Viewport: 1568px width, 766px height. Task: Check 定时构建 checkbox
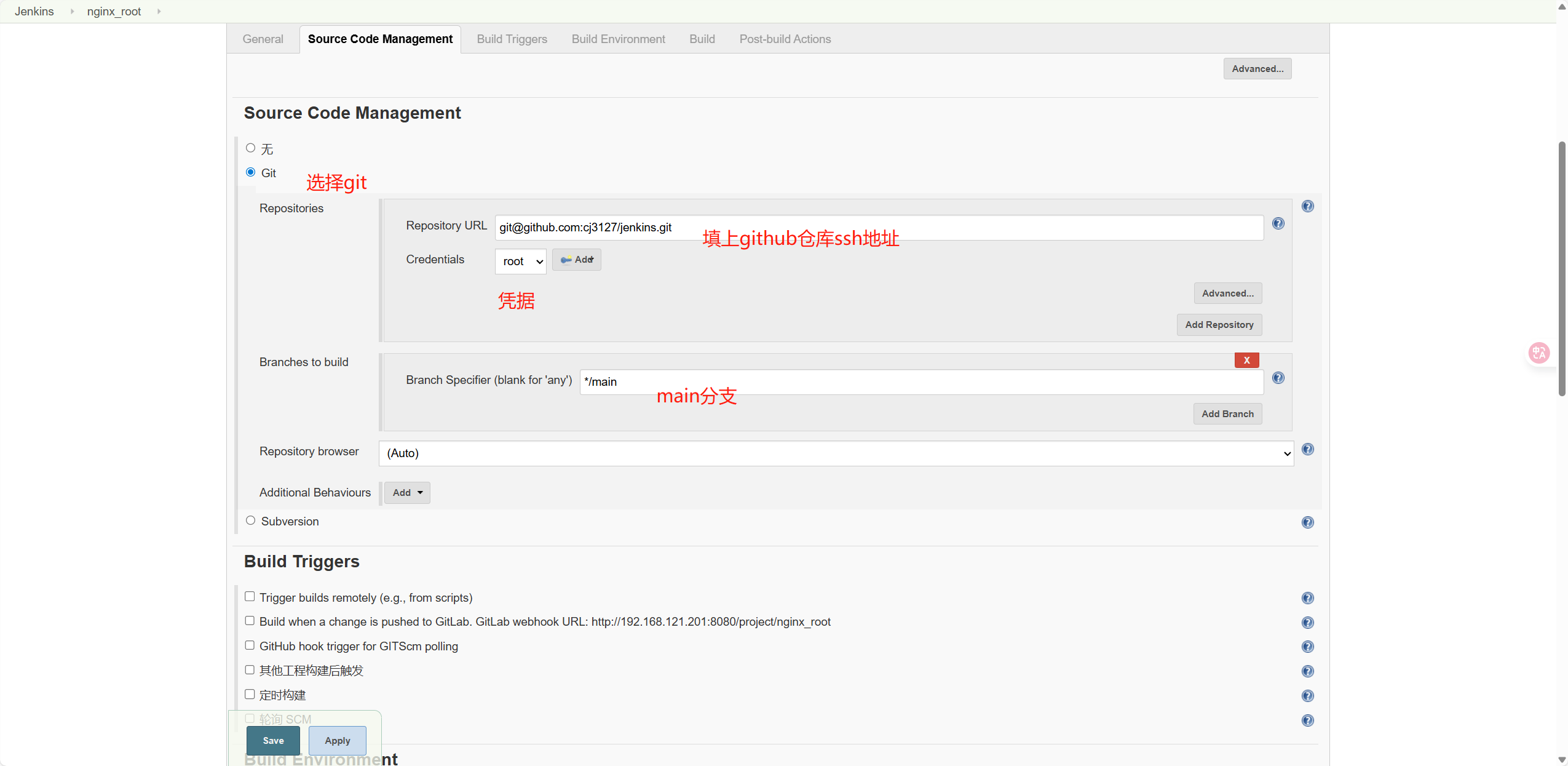(x=250, y=694)
